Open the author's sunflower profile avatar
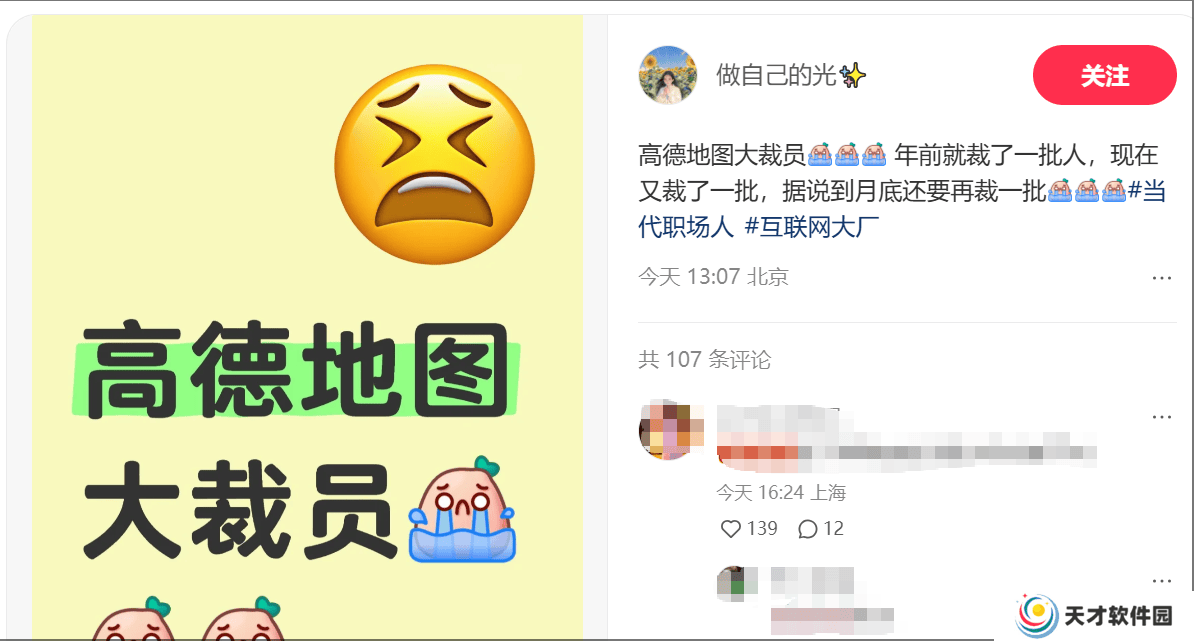The image size is (1194, 641). (668, 75)
